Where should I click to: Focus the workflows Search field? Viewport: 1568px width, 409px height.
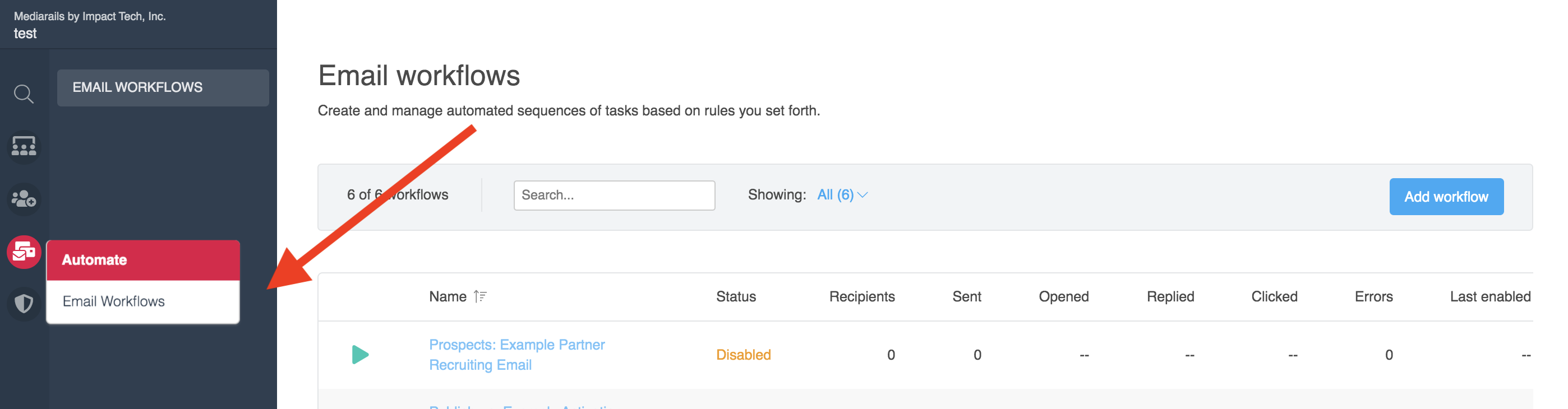614,195
